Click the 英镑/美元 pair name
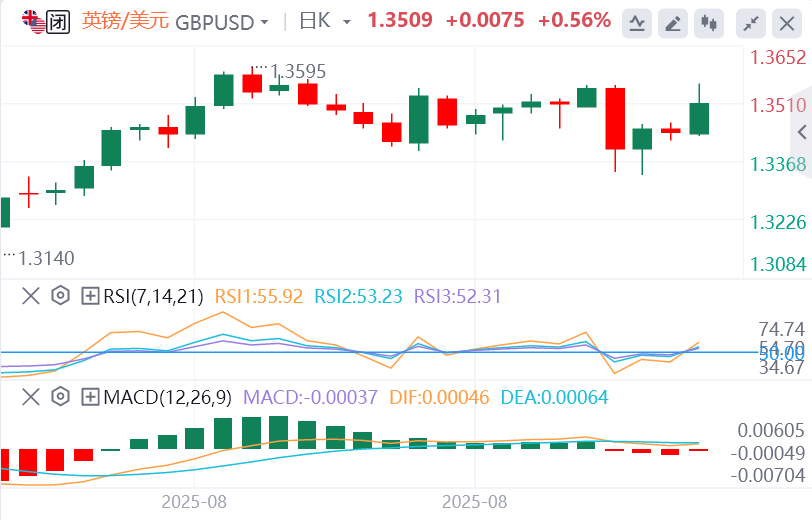Viewport: 812px width, 520px height. pos(125,21)
